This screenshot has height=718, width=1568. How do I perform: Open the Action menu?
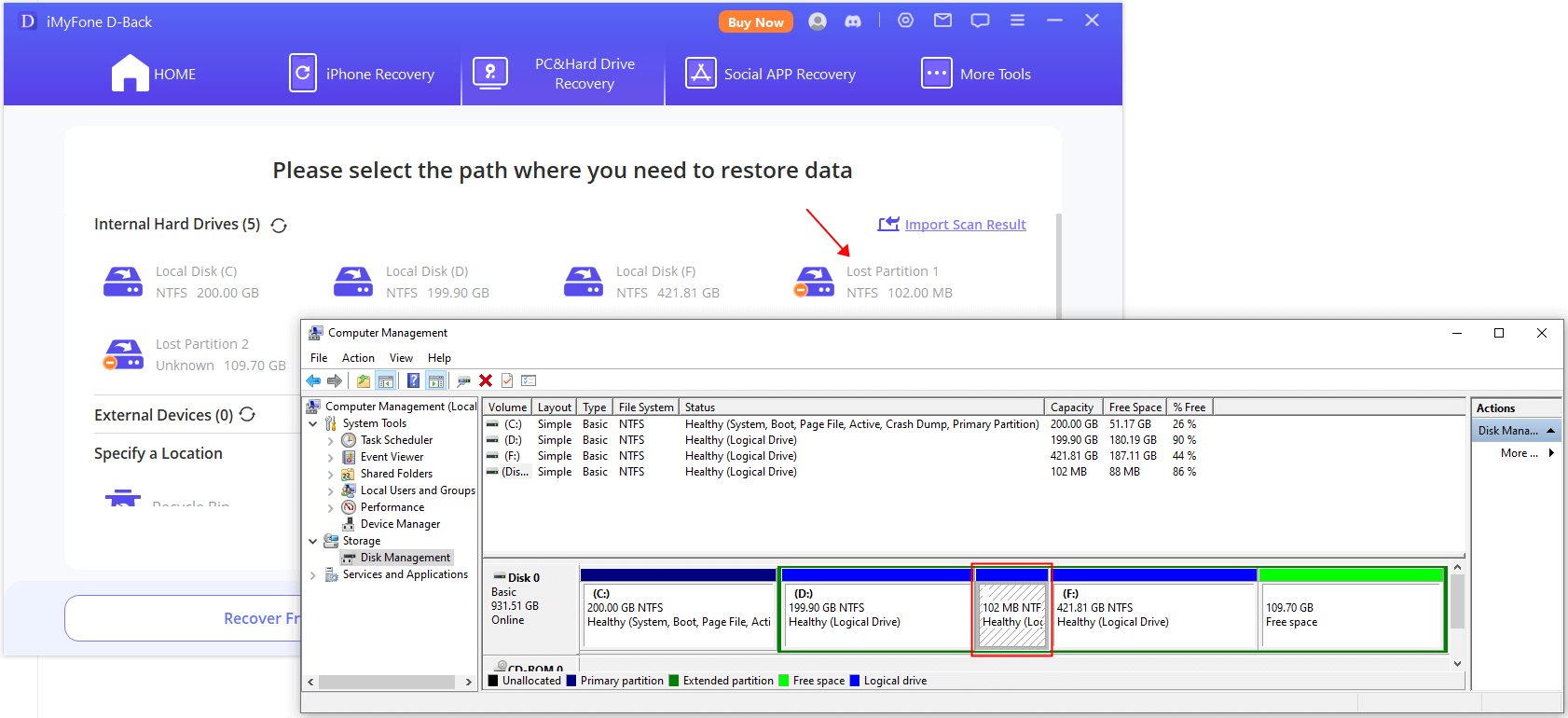pos(358,358)
